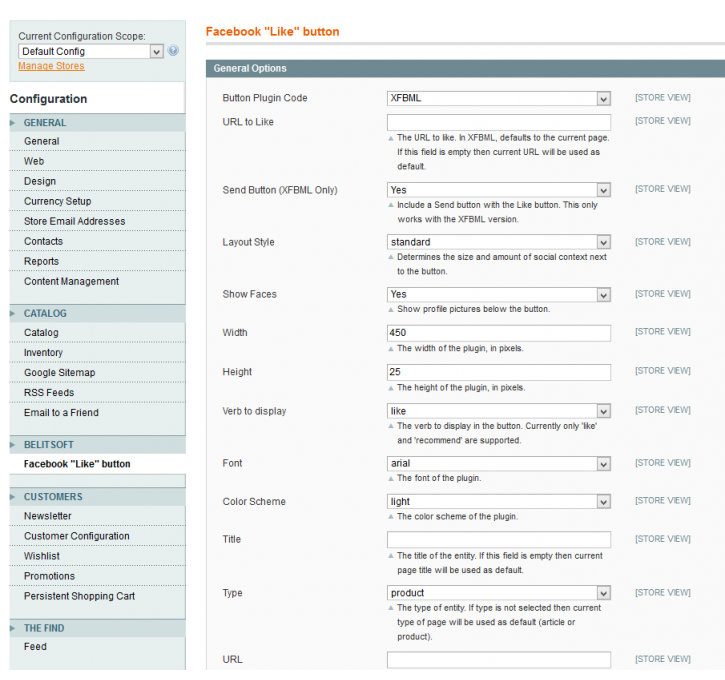Open the Font dropdown
Screen dimensions: 725x680
point(498,463)
